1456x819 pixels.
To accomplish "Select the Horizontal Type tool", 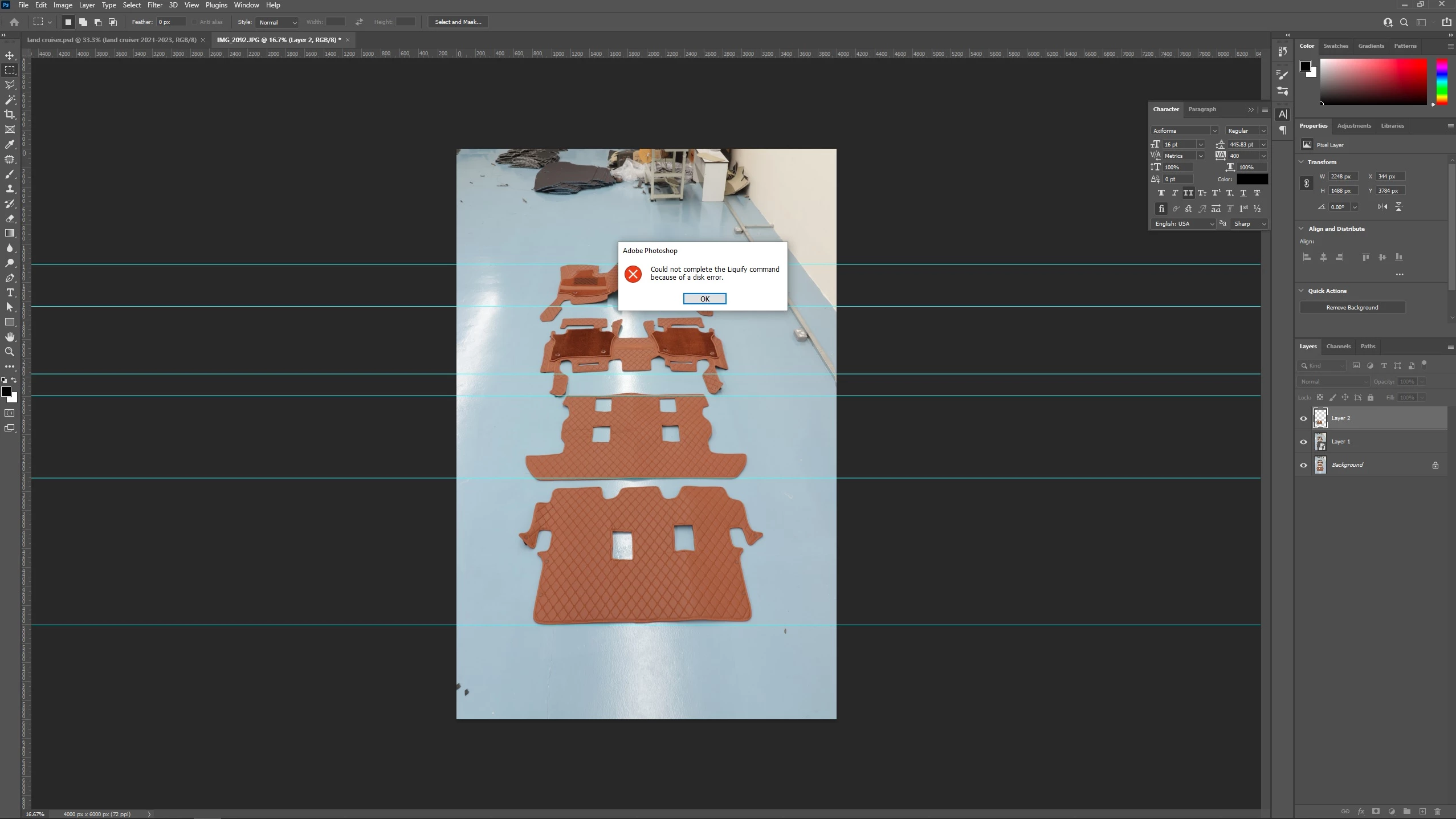I will pos(10,292).
